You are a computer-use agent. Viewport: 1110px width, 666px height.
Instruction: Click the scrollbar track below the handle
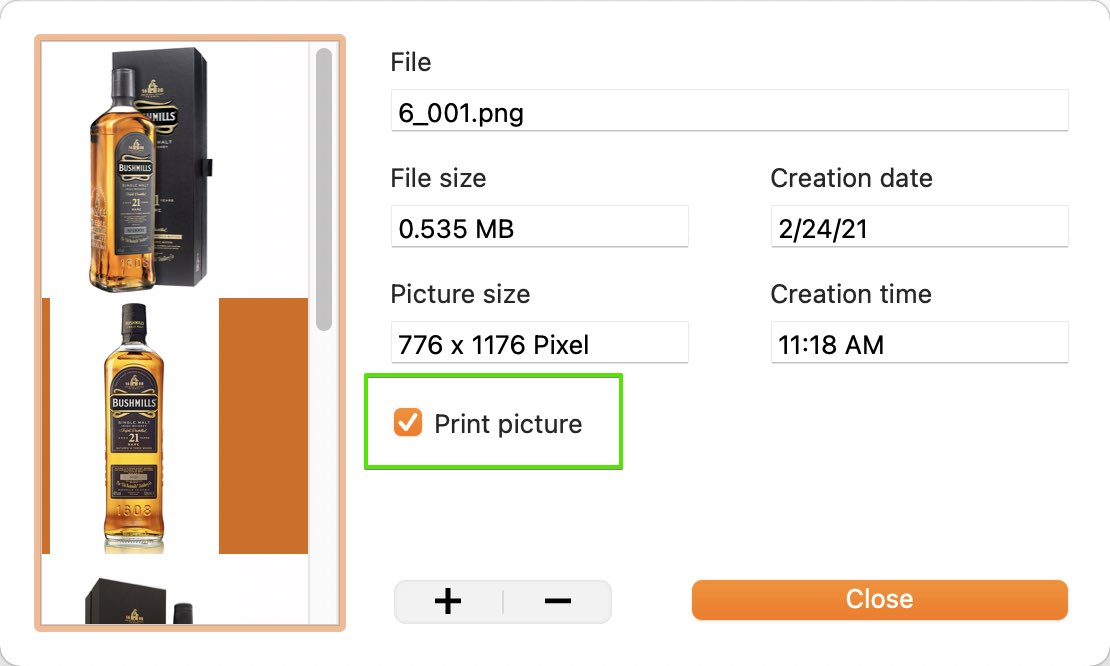coord(324,478)
